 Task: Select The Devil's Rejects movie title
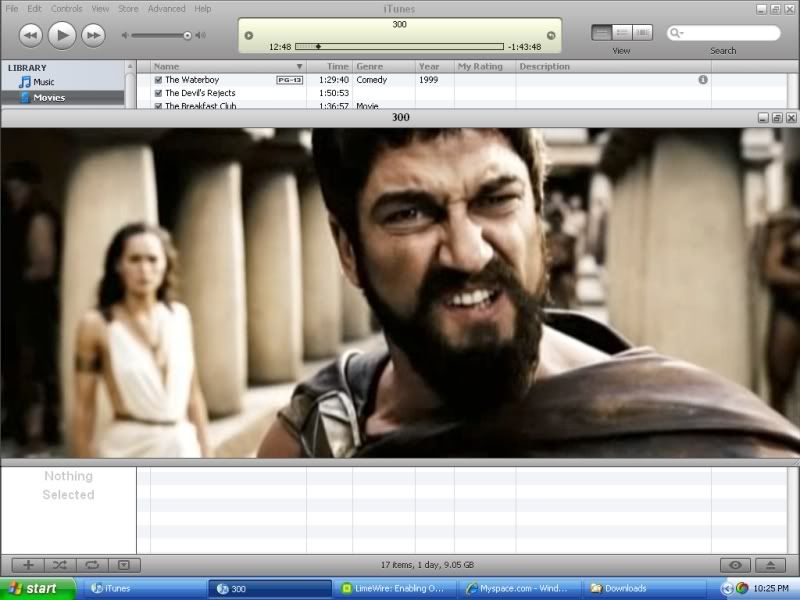(x=200, y=93)
